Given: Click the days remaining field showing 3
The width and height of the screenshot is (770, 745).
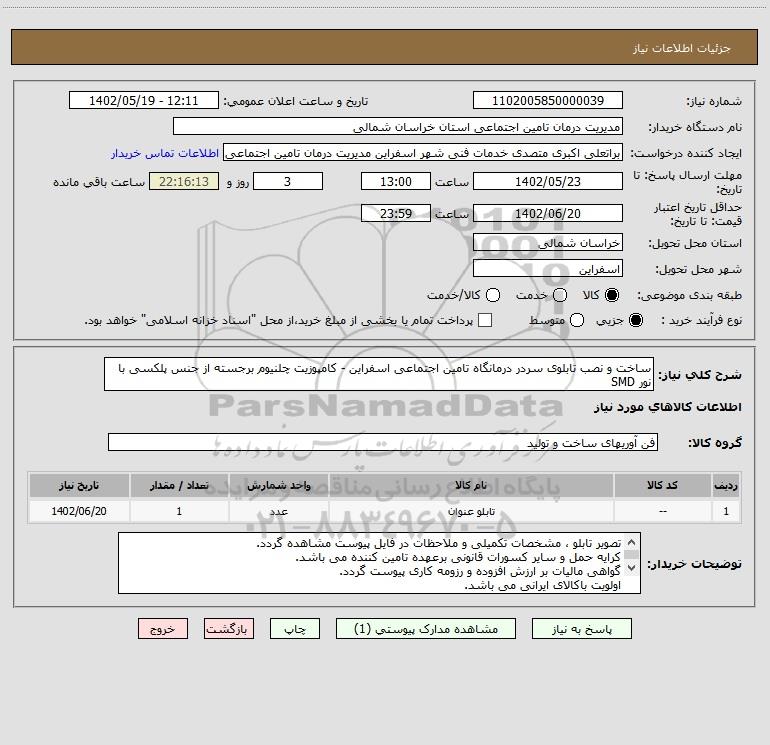Looking at the screenshot, I should [288, 181].
